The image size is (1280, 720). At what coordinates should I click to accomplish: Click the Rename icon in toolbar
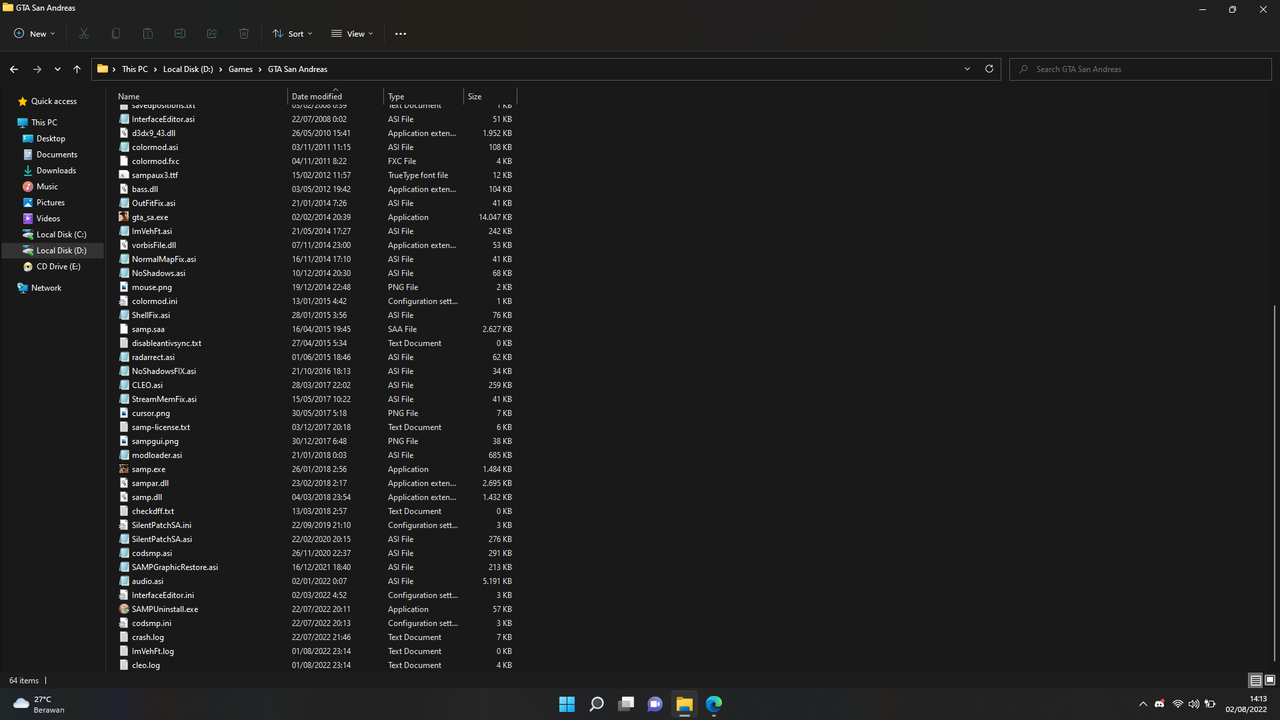[x=180, y=34]
